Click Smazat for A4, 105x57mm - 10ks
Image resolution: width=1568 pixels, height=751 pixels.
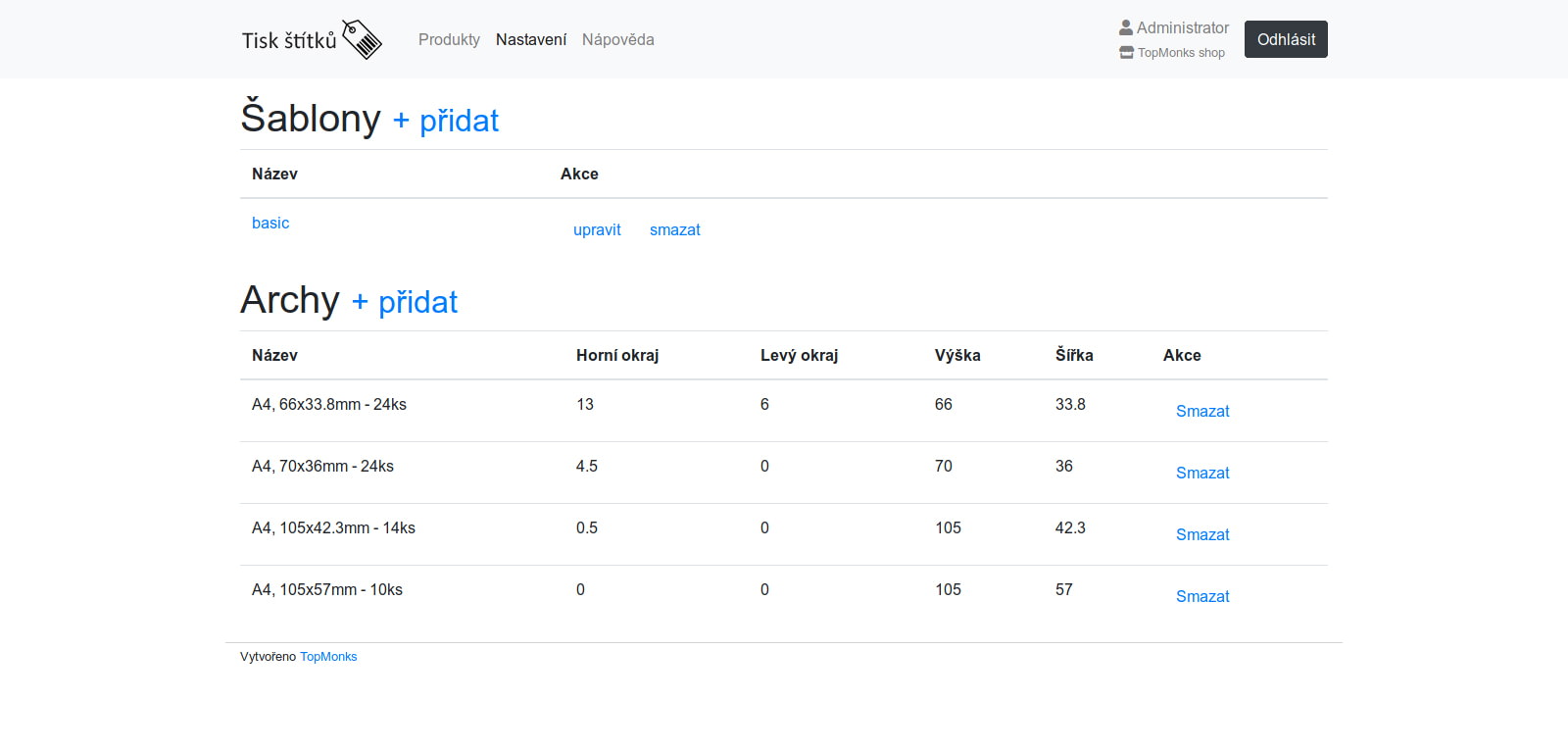[1202, 596]
